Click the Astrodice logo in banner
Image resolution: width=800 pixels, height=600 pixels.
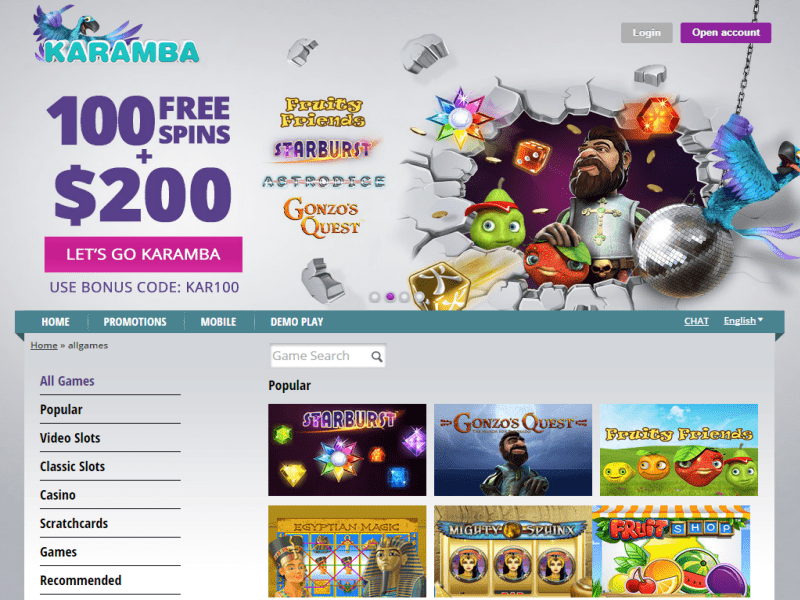pyautogui.click(x=323, y=182)
